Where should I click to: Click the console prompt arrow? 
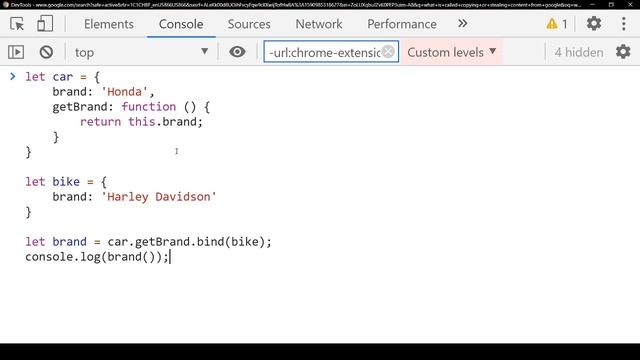[x=13, y=76]
